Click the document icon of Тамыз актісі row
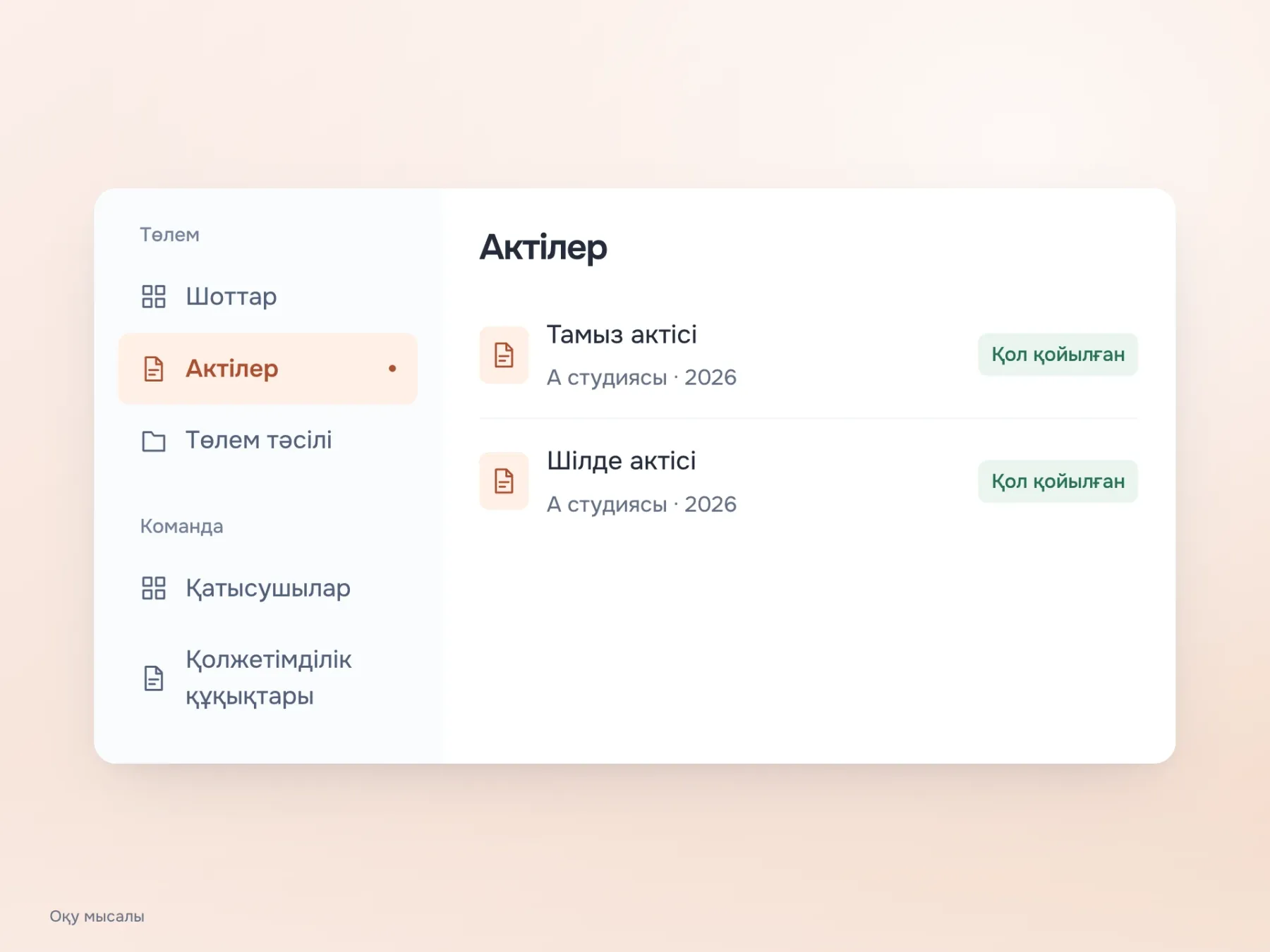1270x952 pixels. [504, 355]
